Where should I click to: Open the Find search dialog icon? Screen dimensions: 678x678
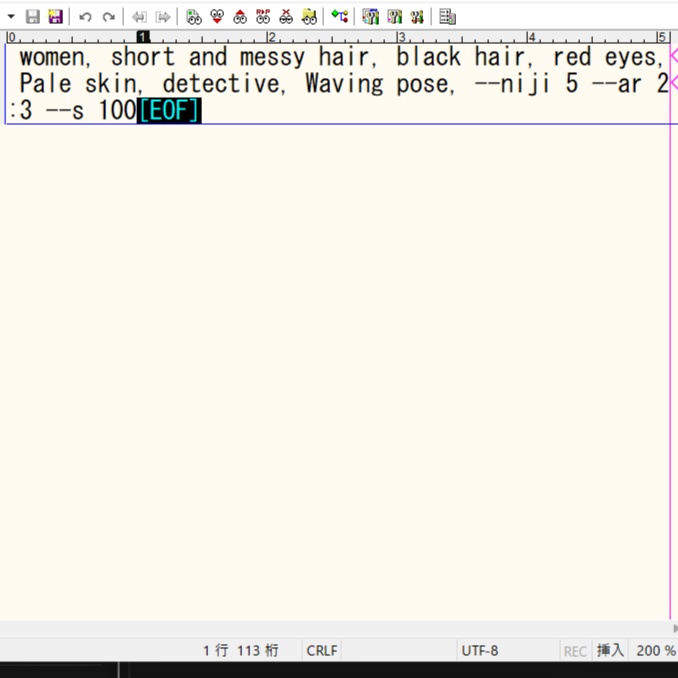coord(194,17)
